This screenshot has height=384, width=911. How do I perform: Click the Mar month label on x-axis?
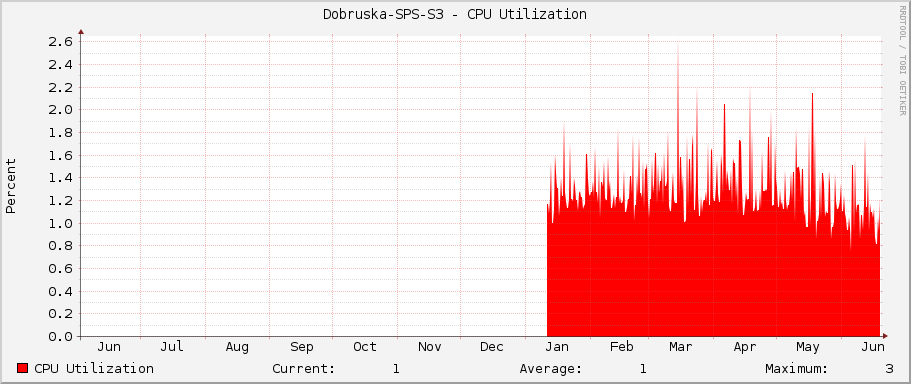[x=681, y=347]
